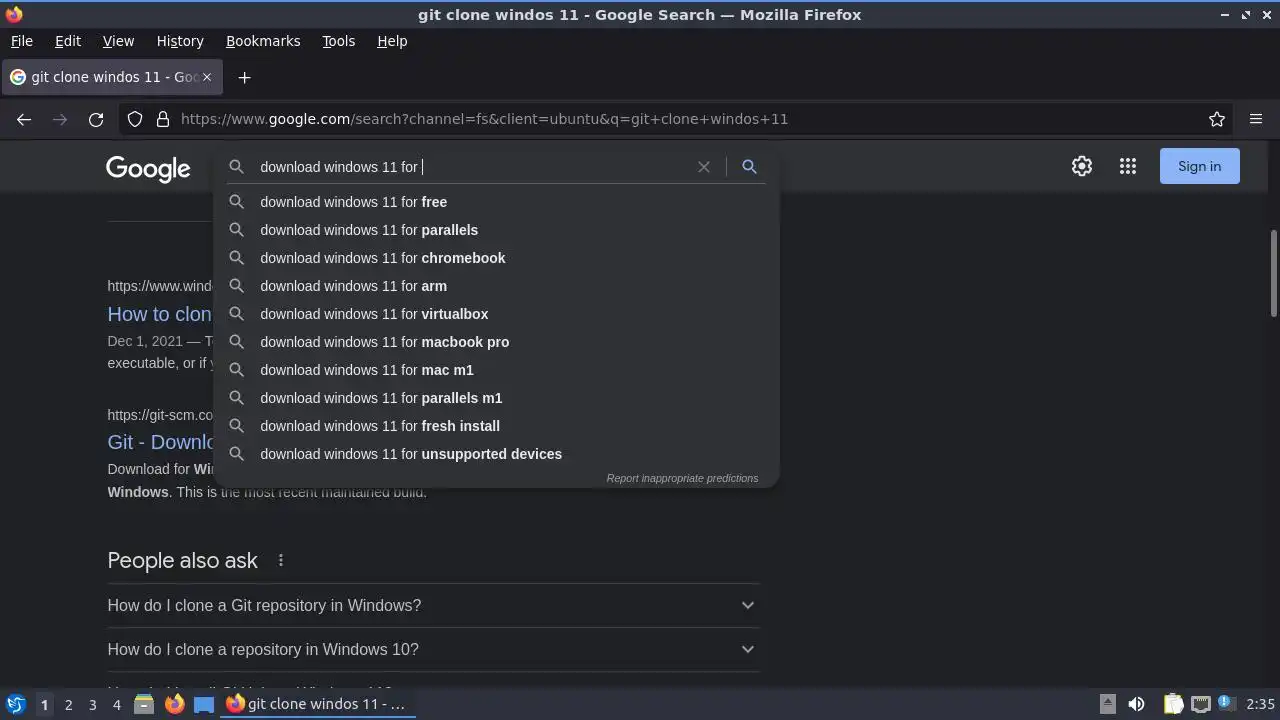Open the Firefox hamburger menu
Screen dimensions: 1280x720
(x=1256, y=119)
